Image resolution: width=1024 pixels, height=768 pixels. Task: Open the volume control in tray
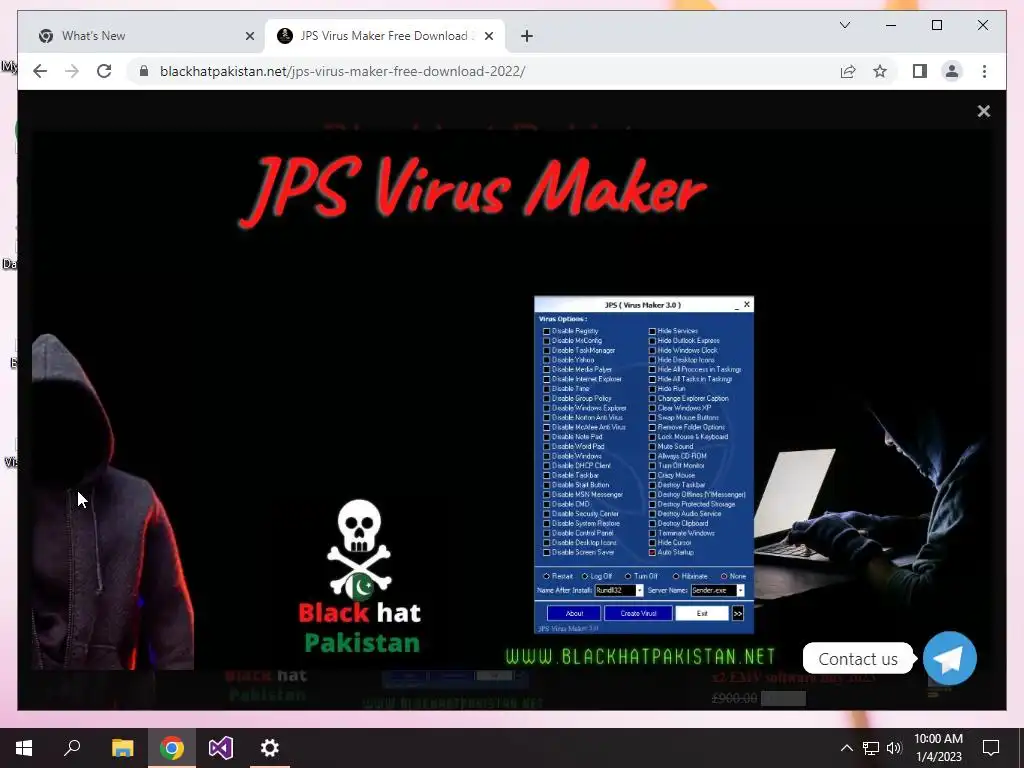click(894, 748)
